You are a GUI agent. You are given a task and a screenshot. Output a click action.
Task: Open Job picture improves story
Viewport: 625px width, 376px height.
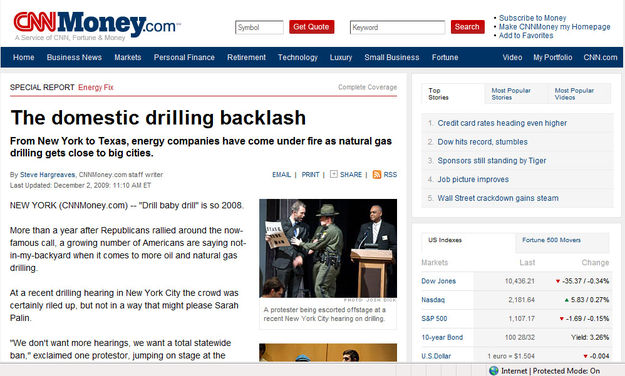click(473, 179)
